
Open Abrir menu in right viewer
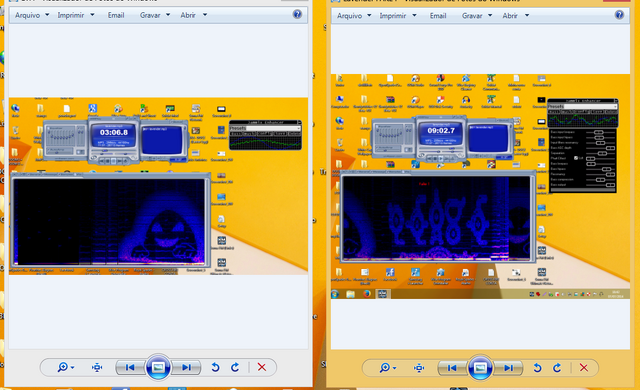(x=516, y=16)
